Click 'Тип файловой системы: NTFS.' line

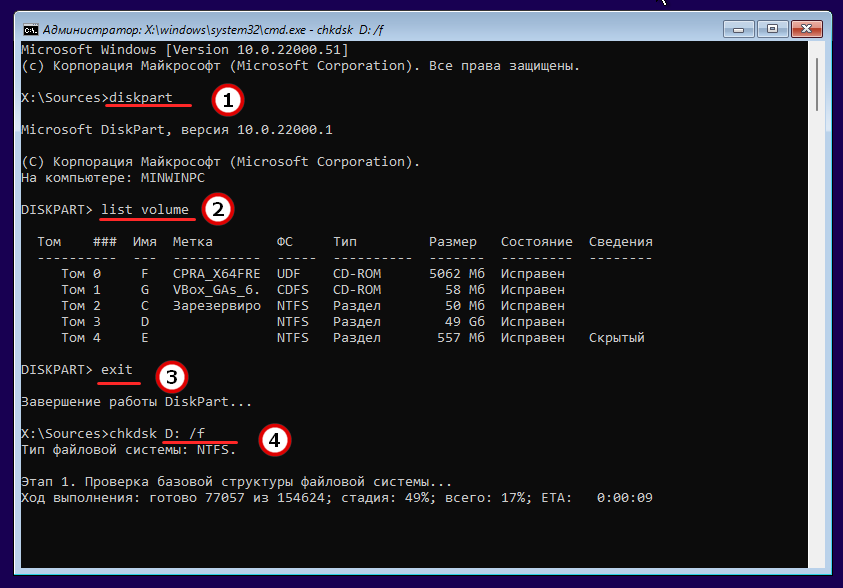pyautogui.click(x=128, y=450)
